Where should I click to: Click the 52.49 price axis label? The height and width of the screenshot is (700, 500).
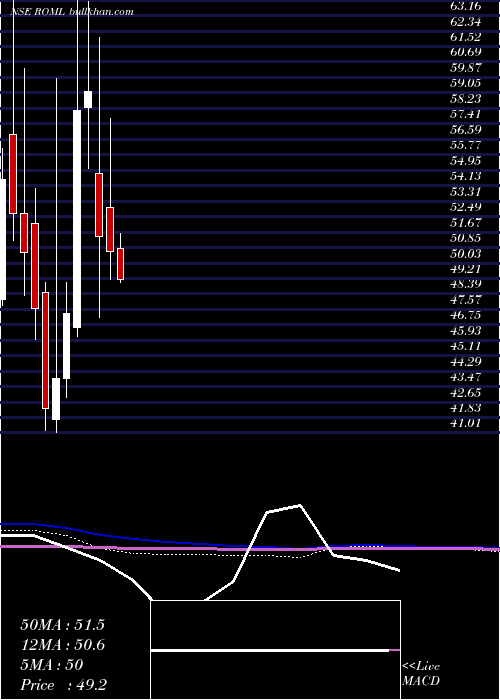[x=466, y=207]
